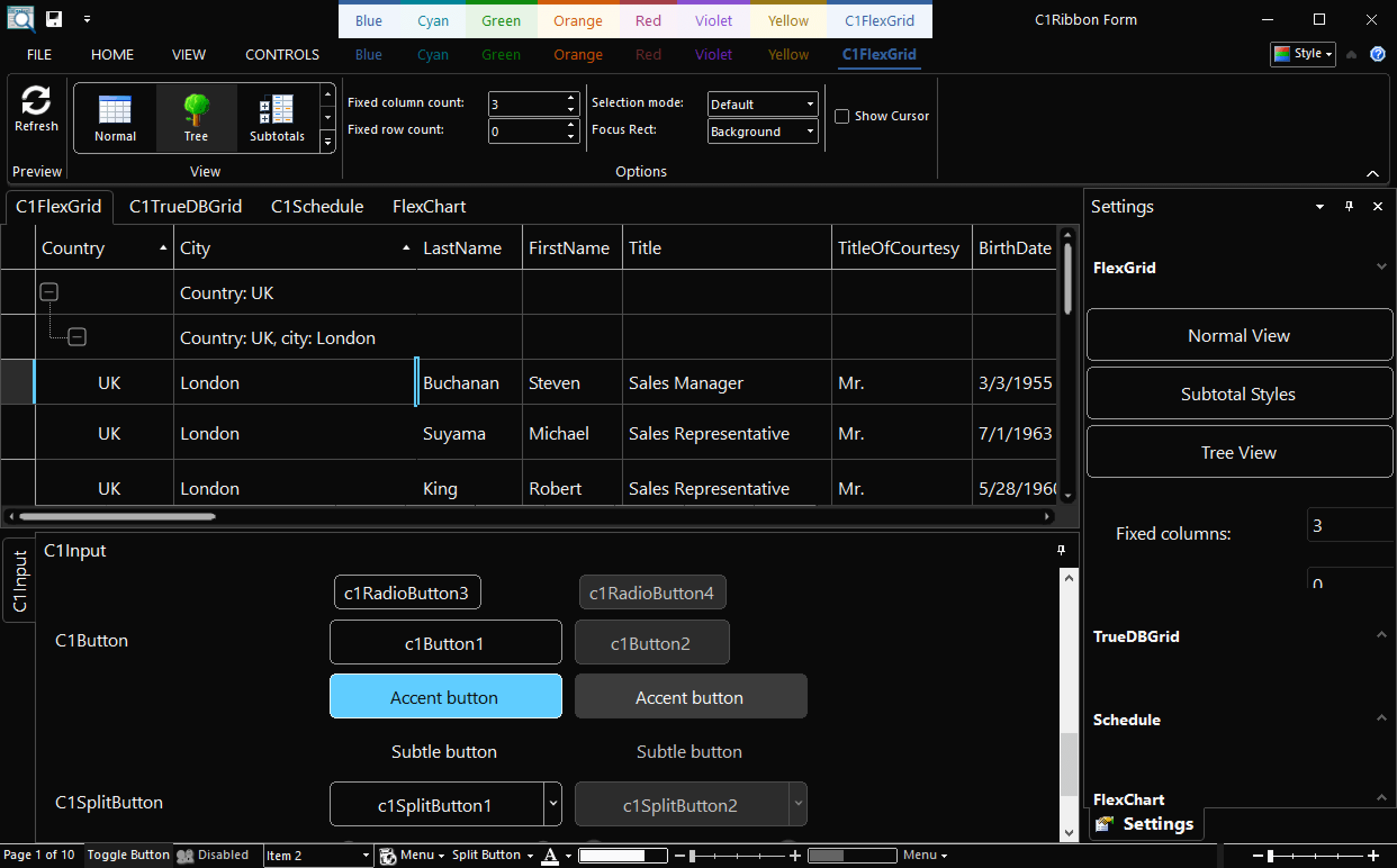The height and width of the screenshot is (868, 1397).
Task: Collapse the Country: UK tree node
Action: point(49,292)
